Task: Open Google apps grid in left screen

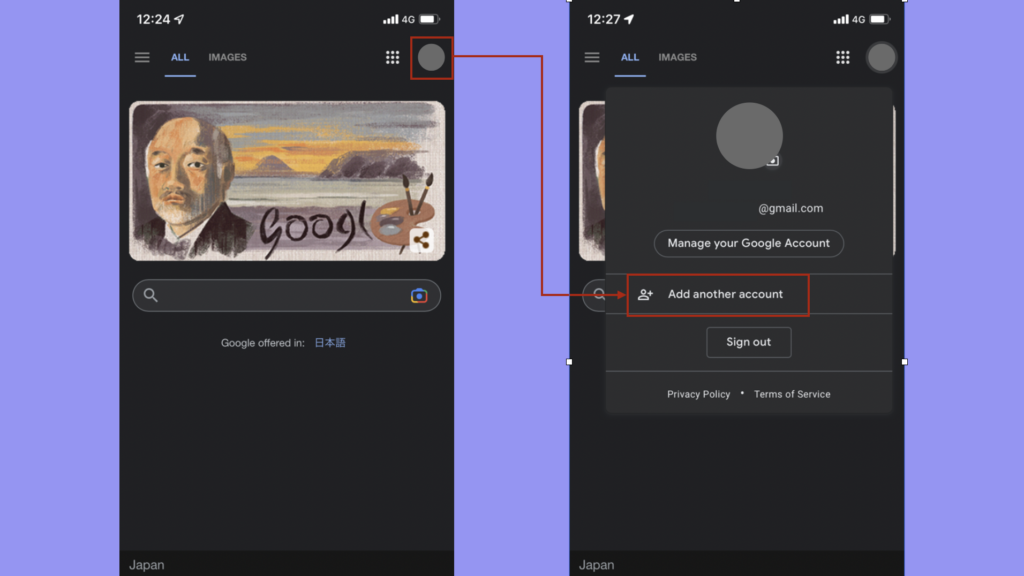Action: pos(392,57)
